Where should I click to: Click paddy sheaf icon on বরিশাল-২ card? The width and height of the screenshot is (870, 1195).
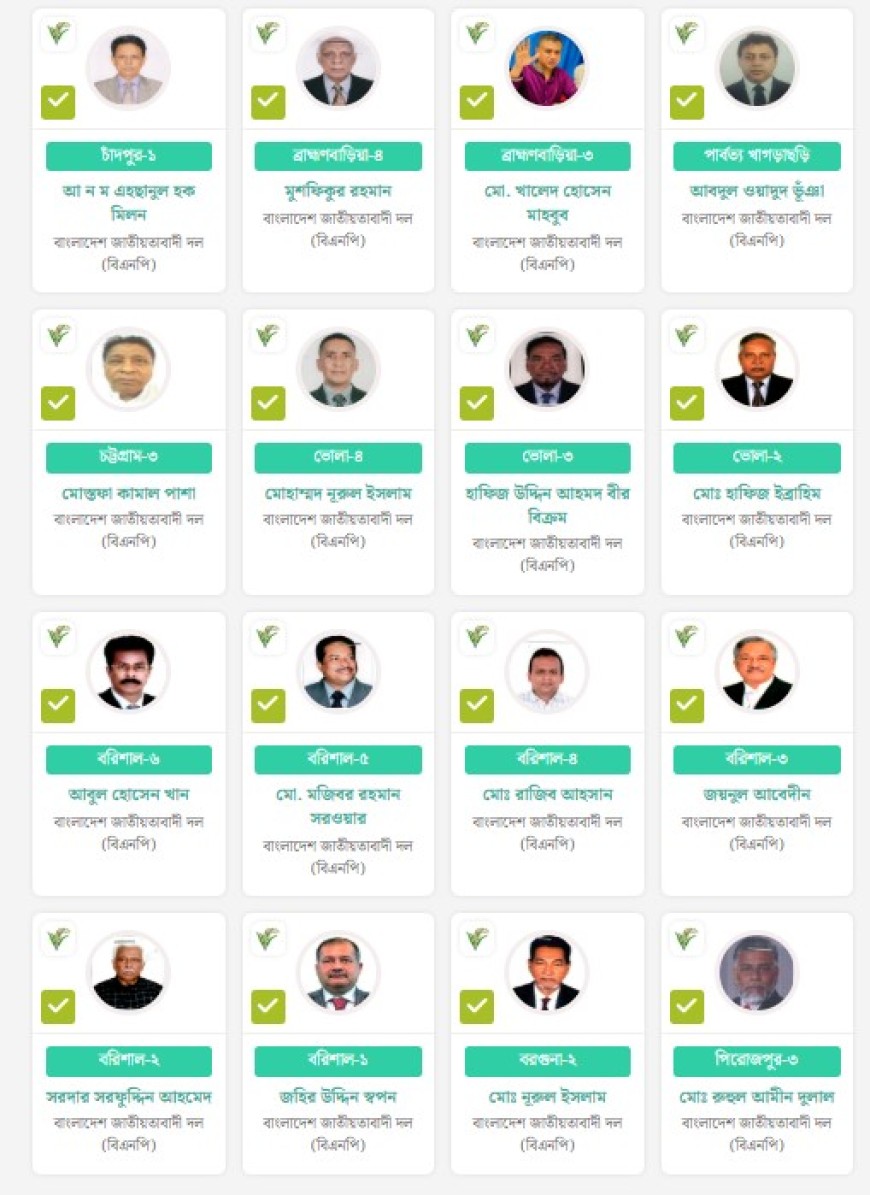pos(58,939)
